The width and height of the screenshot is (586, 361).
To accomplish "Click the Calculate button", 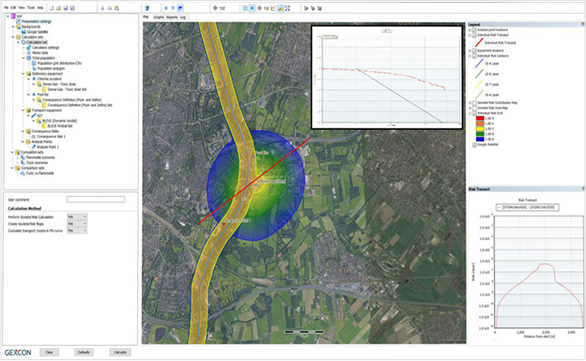I will click(x=120, y=352).
